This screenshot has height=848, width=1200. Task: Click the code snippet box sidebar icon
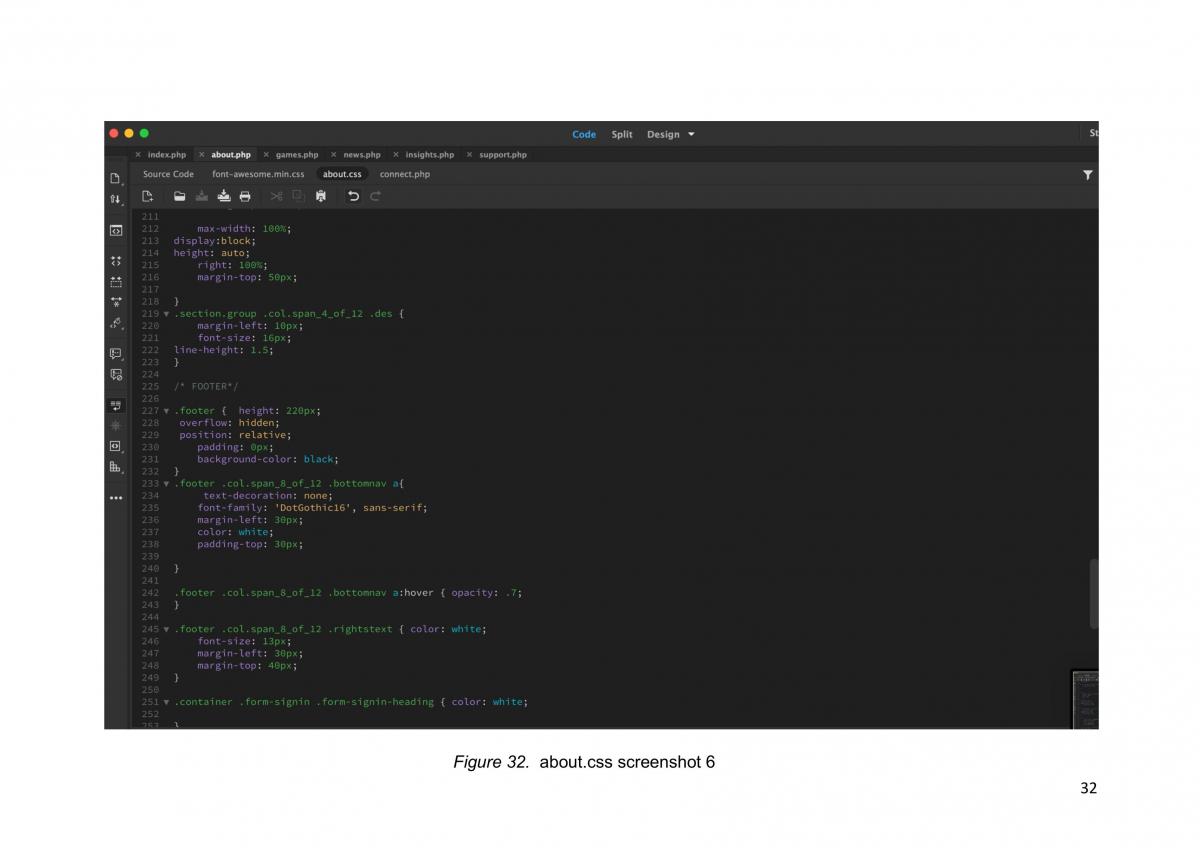click(116, 445)
